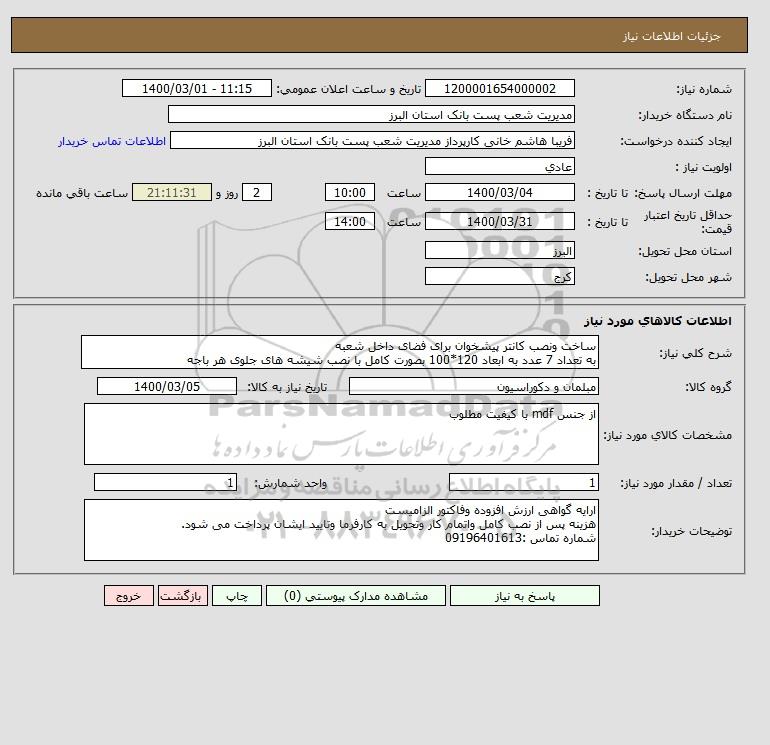
Task: Click the 'پاسخ به نیاز' button
Action: [x=524, y=596]
